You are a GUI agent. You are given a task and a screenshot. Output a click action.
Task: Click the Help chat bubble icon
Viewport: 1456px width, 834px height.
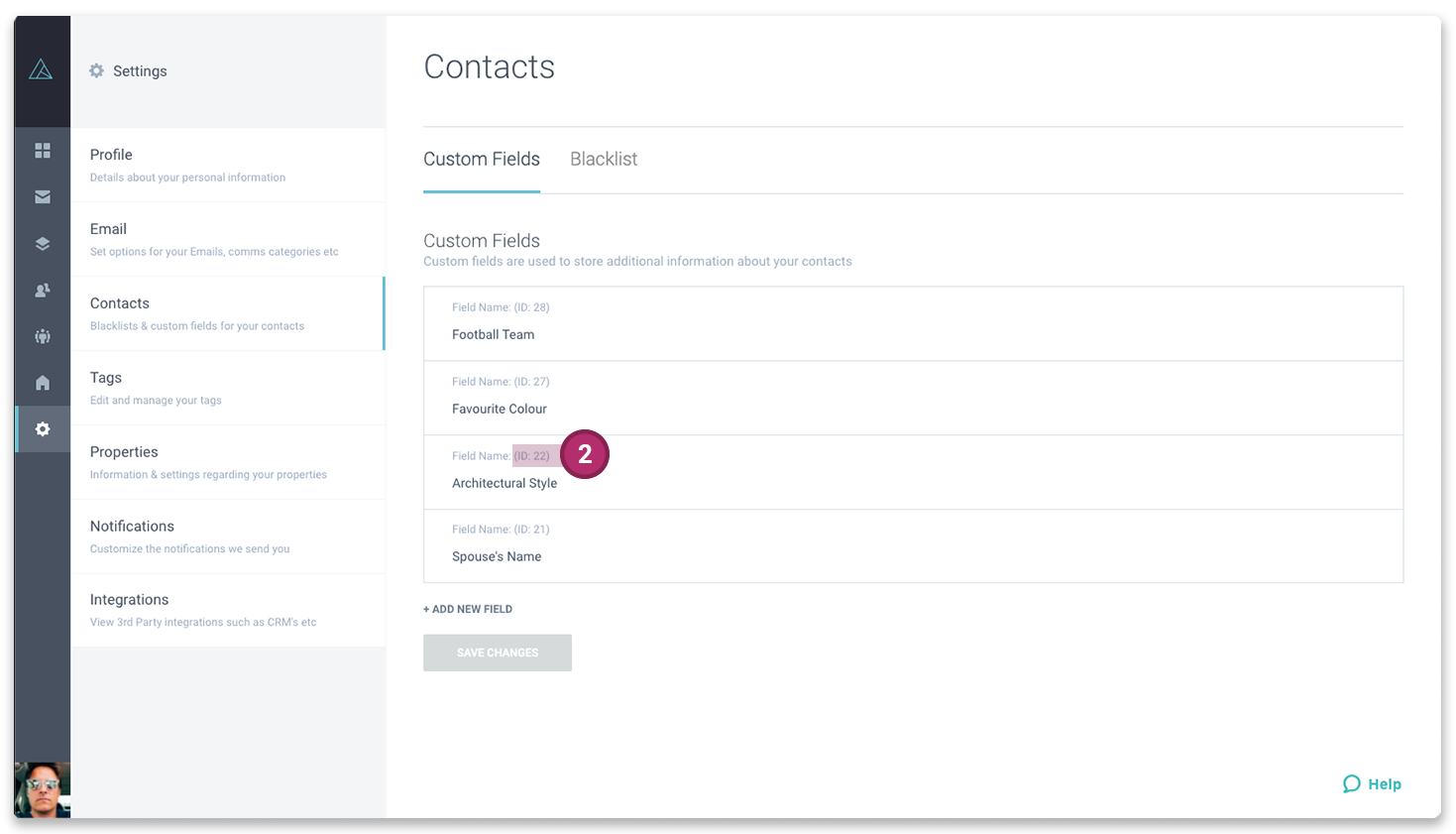[1352, 783]
